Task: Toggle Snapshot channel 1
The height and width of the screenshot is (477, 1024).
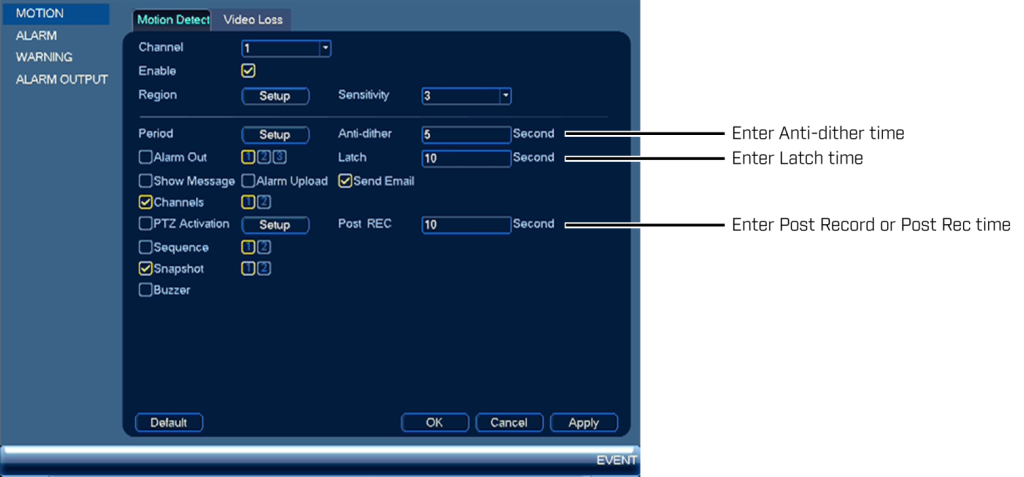Action: (248, 269)
